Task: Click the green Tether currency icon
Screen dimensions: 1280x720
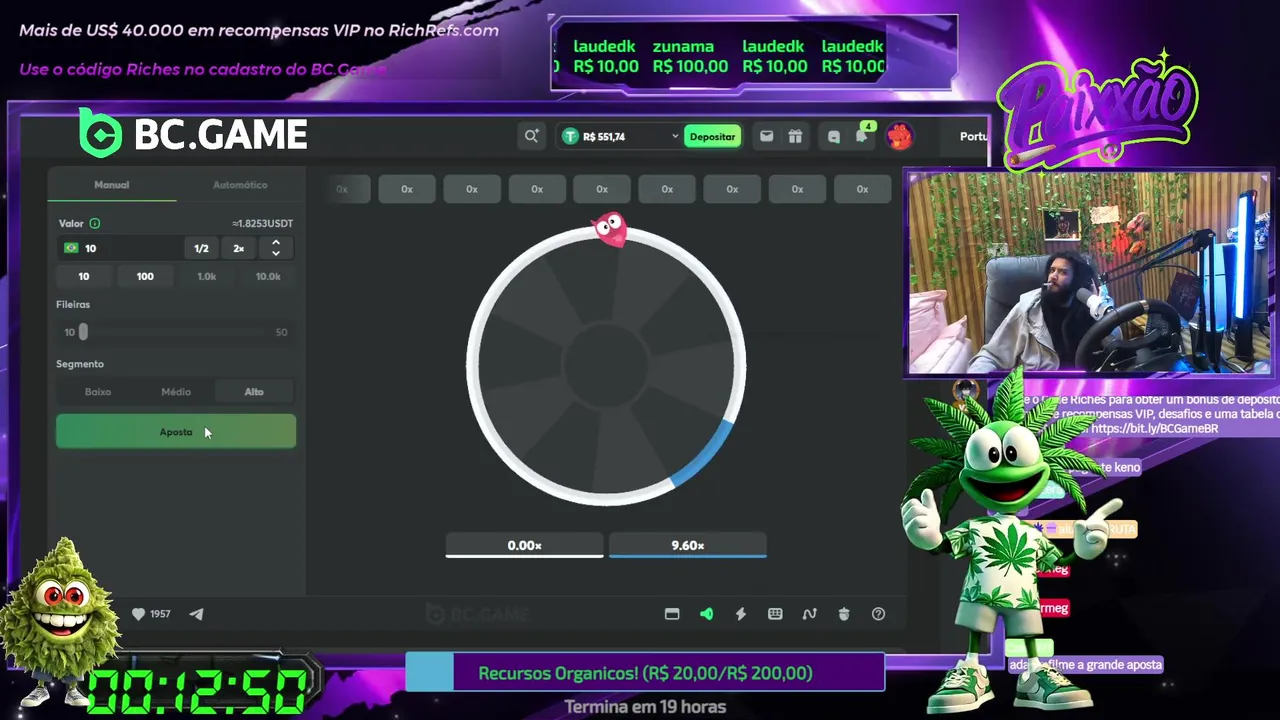Action: pyautogui.click(x=570, y=136)
